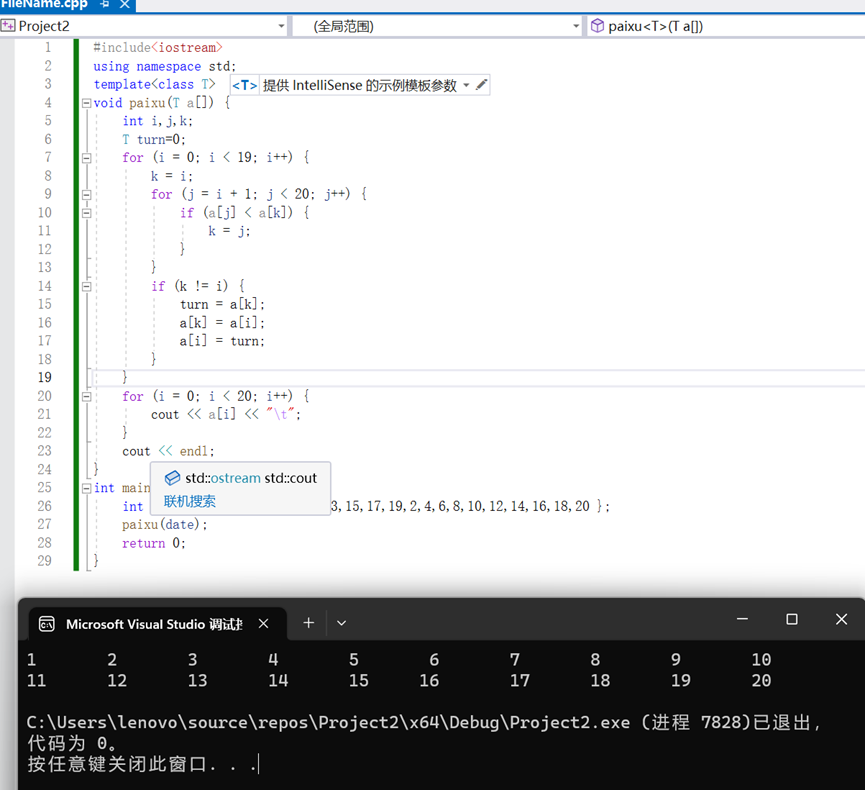The width and height of the screenshot is (865, 790).
Task: Close the Microsoft Visual Studio debug console tab
Action: click(264, 623)
